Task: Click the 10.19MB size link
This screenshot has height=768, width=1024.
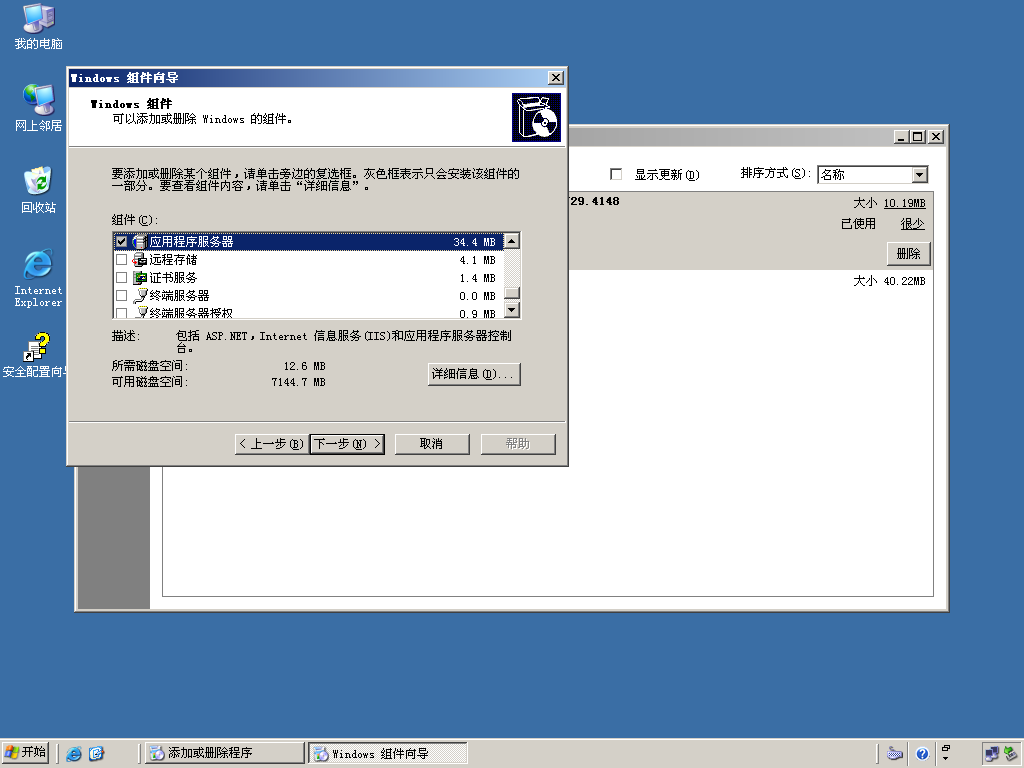Action: point(904,203)
